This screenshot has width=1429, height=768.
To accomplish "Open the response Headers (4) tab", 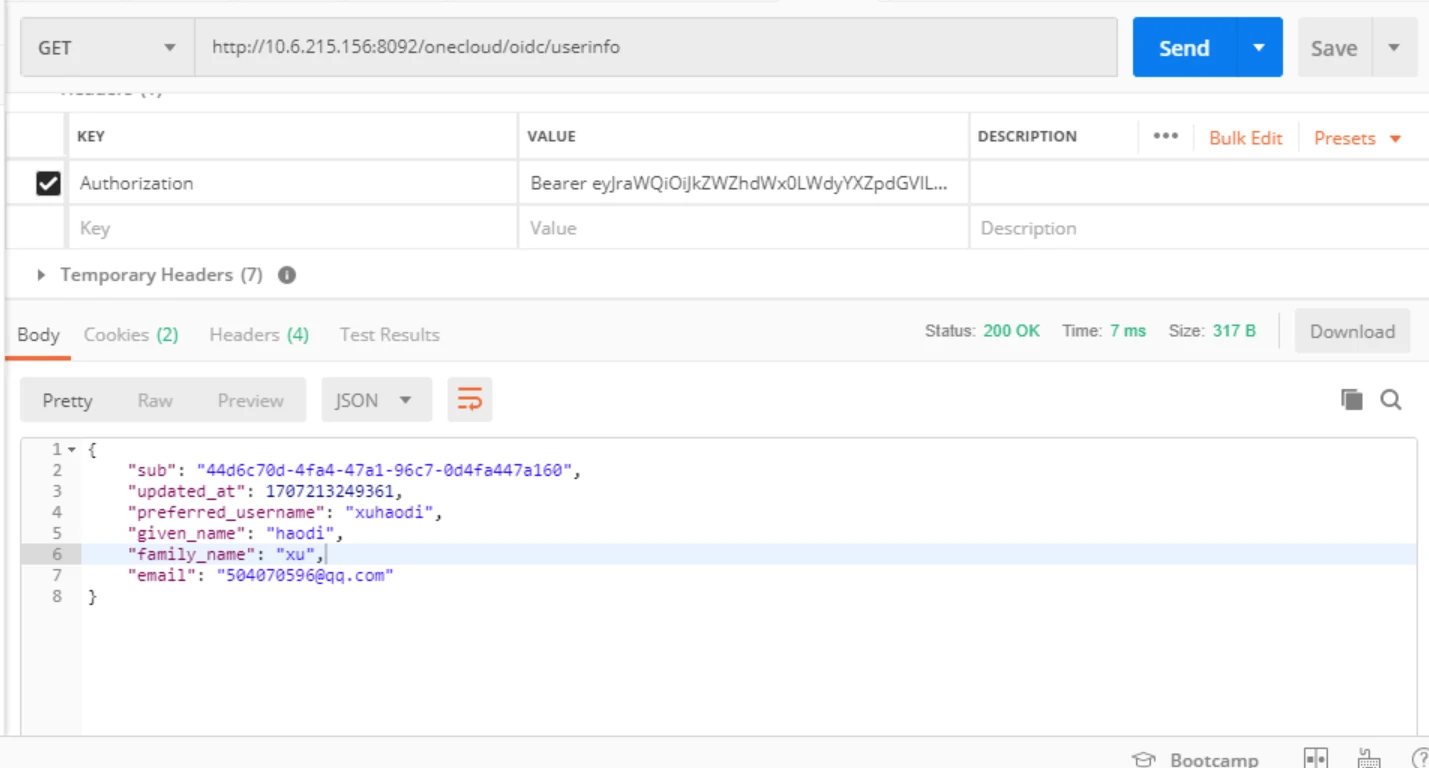I will click(259, 335).
